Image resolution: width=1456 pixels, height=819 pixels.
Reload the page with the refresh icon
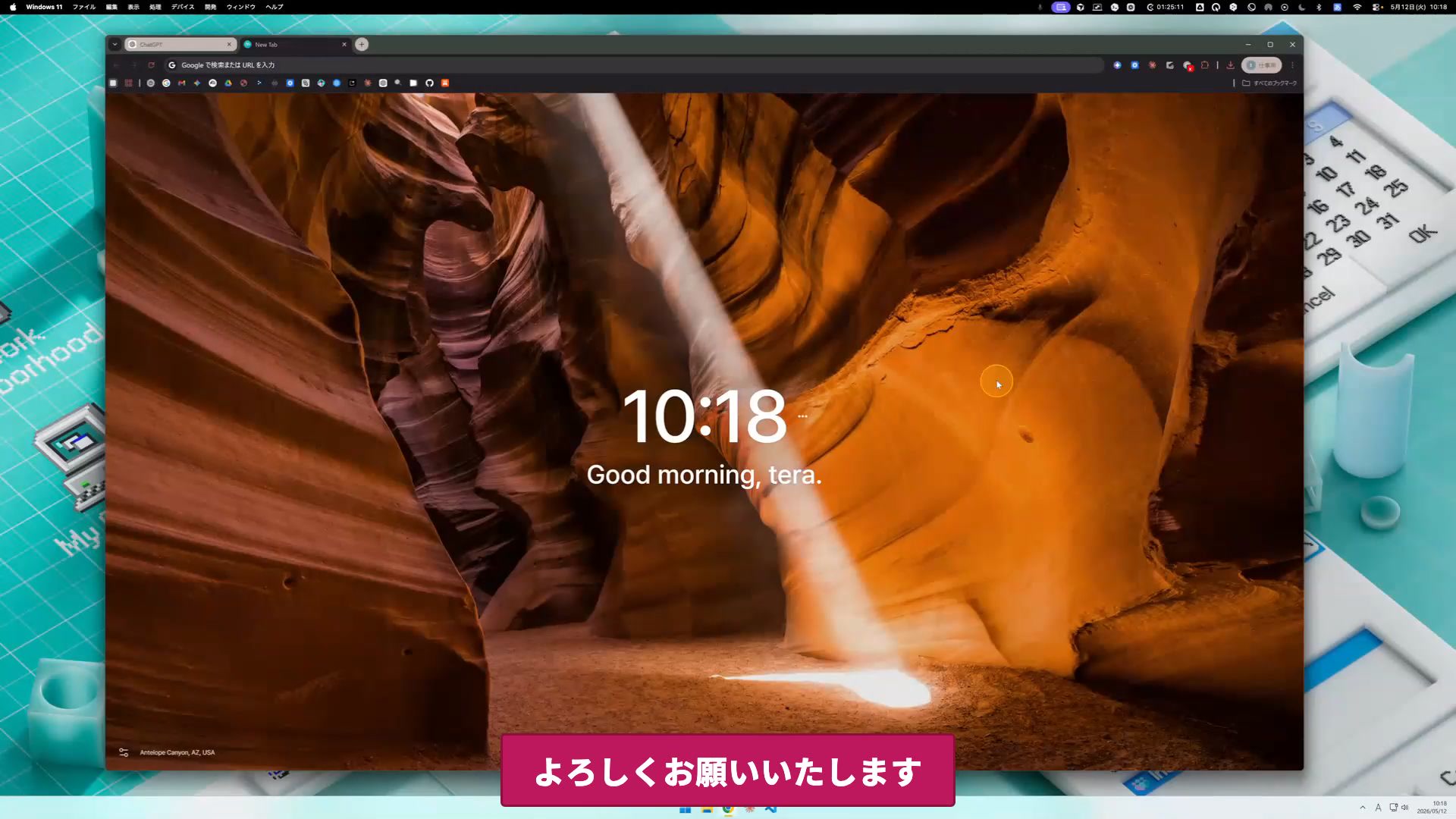click(151, 65)
